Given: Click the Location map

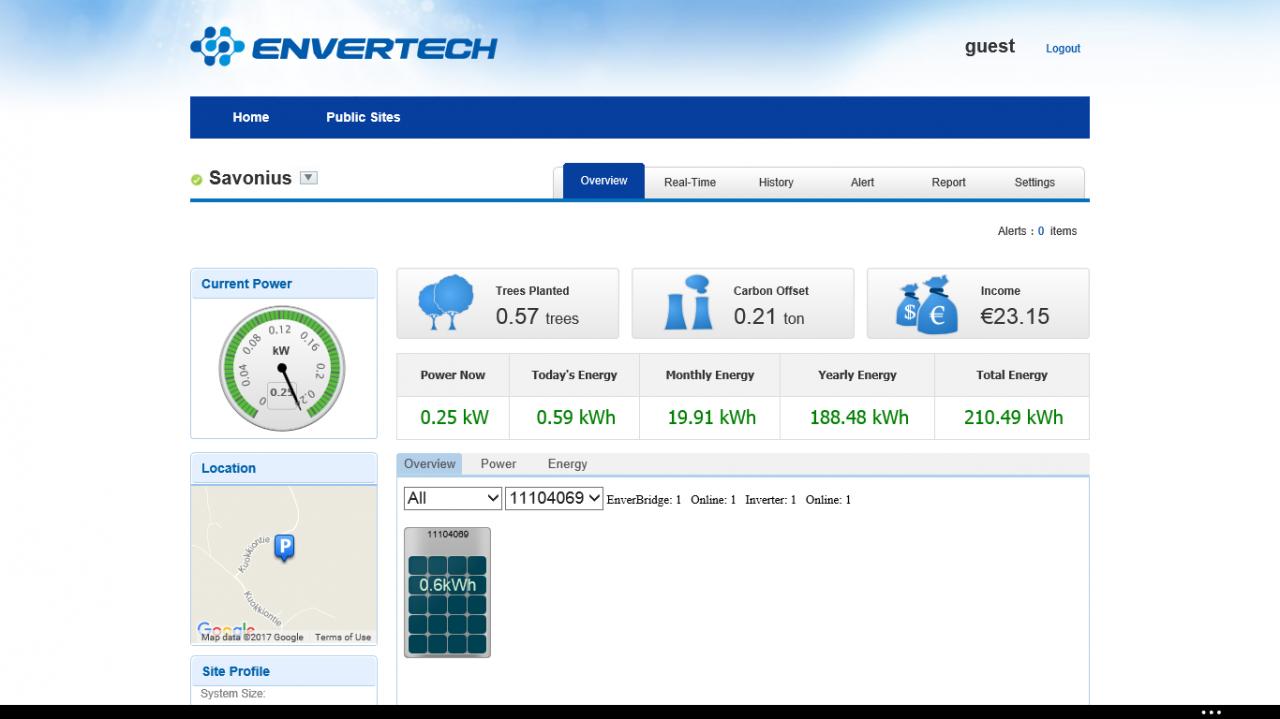Looking at the screenshot, I should [284, 565].
